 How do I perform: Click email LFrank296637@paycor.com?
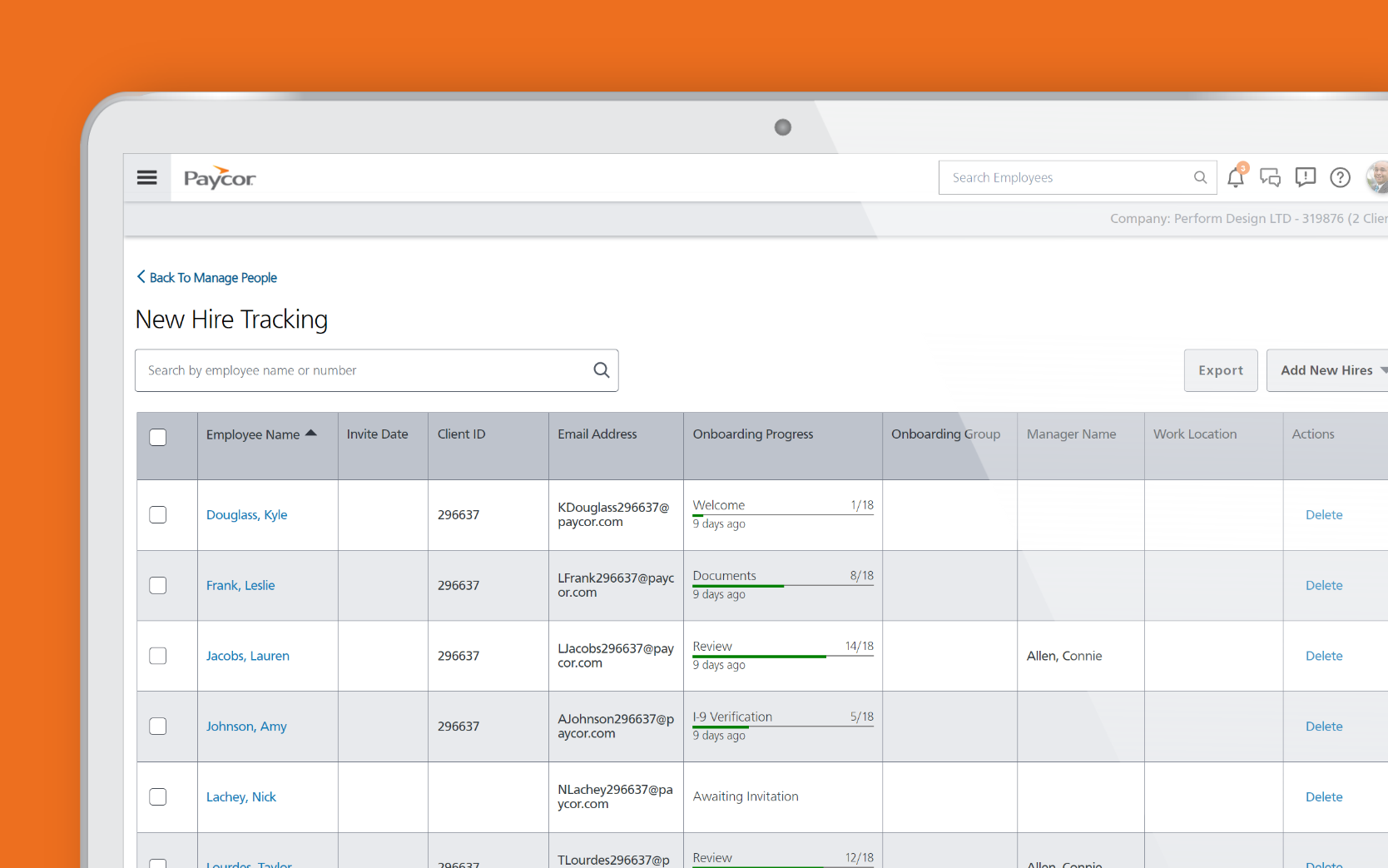click(x=616, y=585)
